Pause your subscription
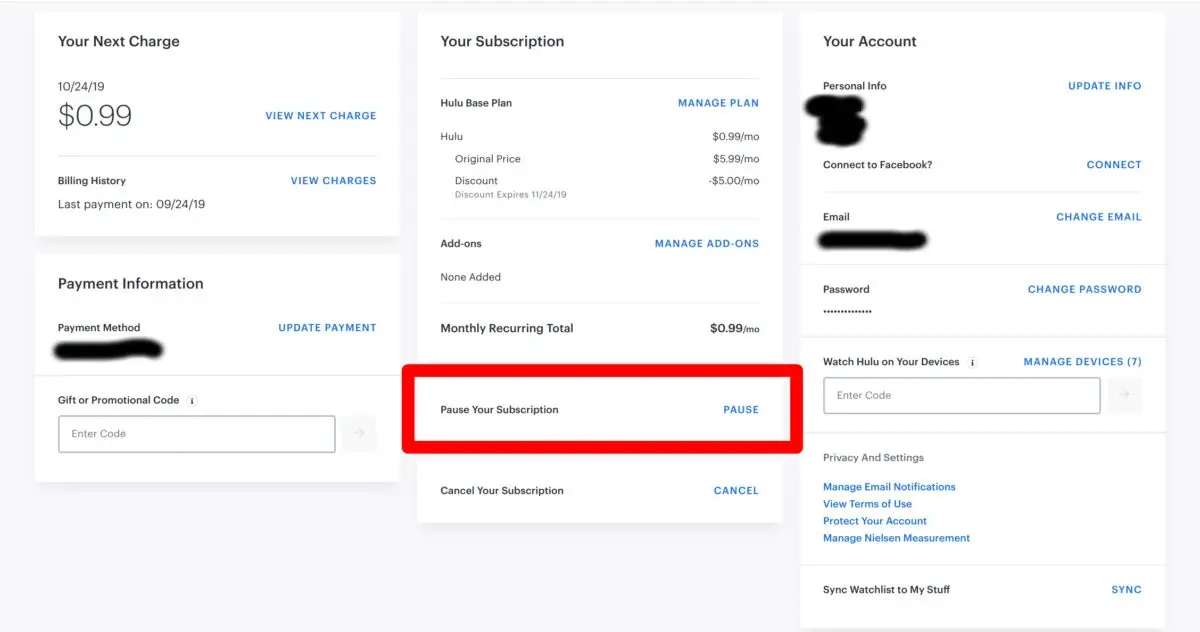This screenshot has width=1200, height=632. tap(741, 410)
